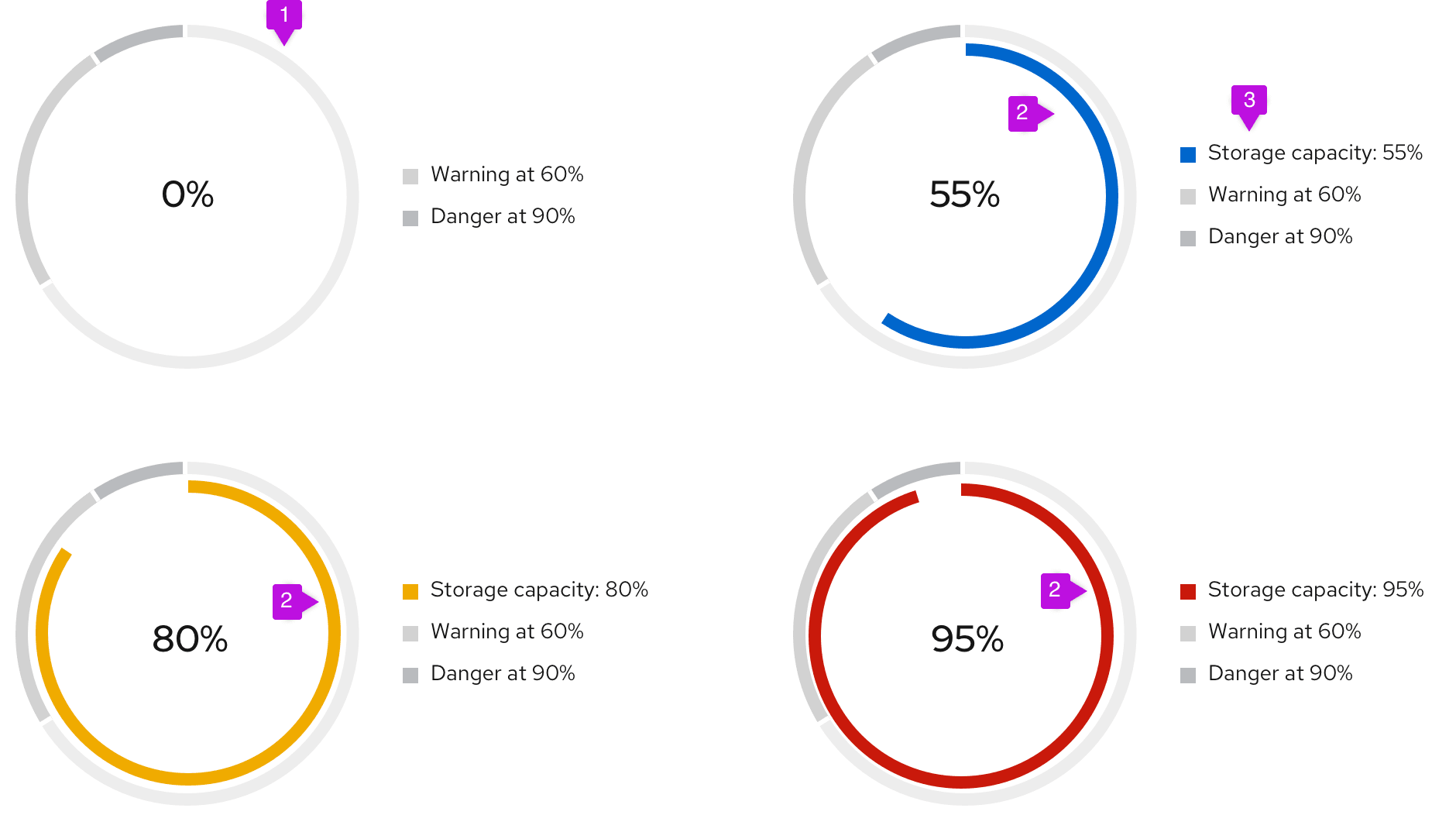Click Danger at 90% in 0% chart legend
This screenshot has height=815, width=1456.
coord(503,216)
